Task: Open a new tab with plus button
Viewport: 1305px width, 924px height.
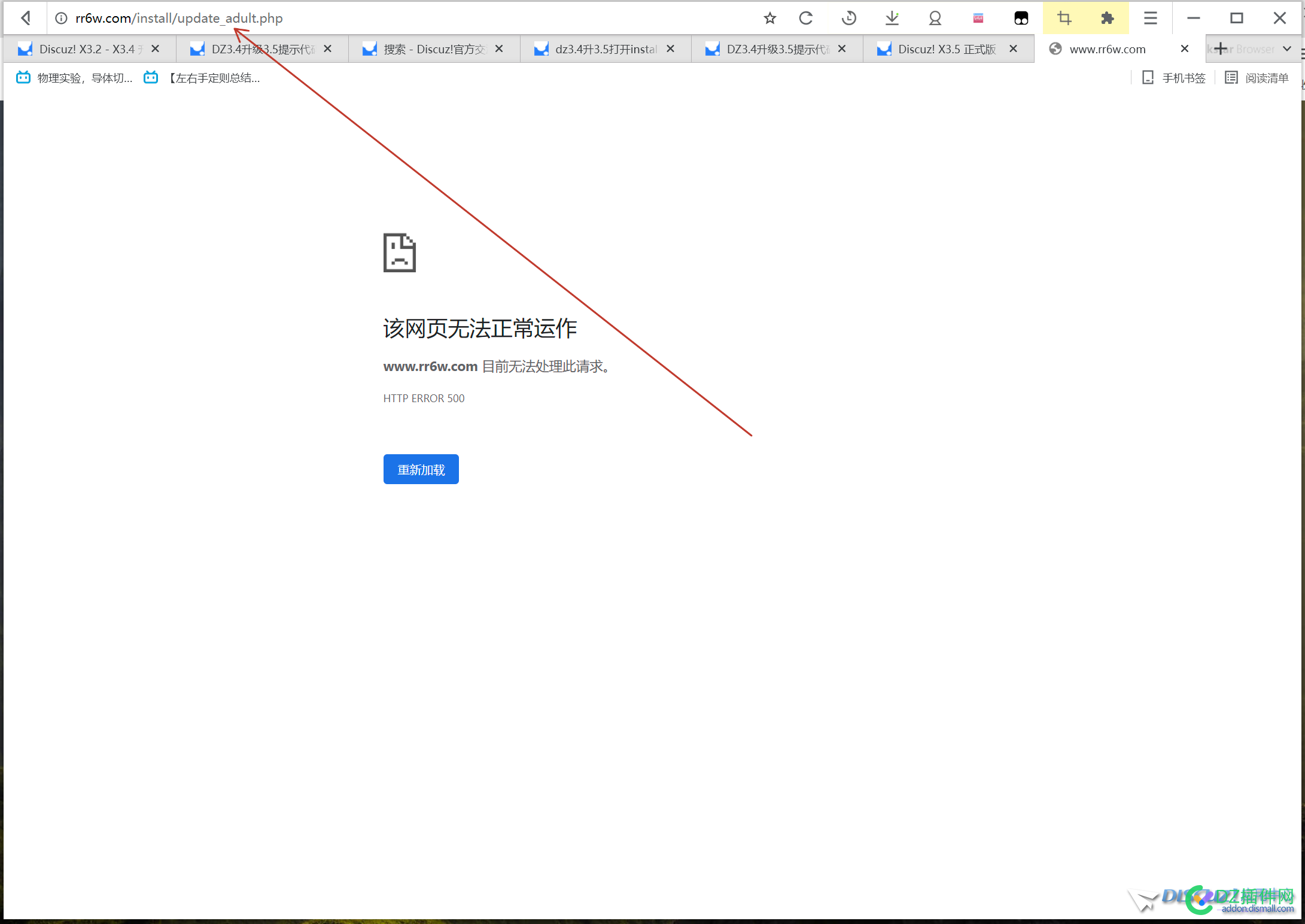Action: coord(1221,48)
